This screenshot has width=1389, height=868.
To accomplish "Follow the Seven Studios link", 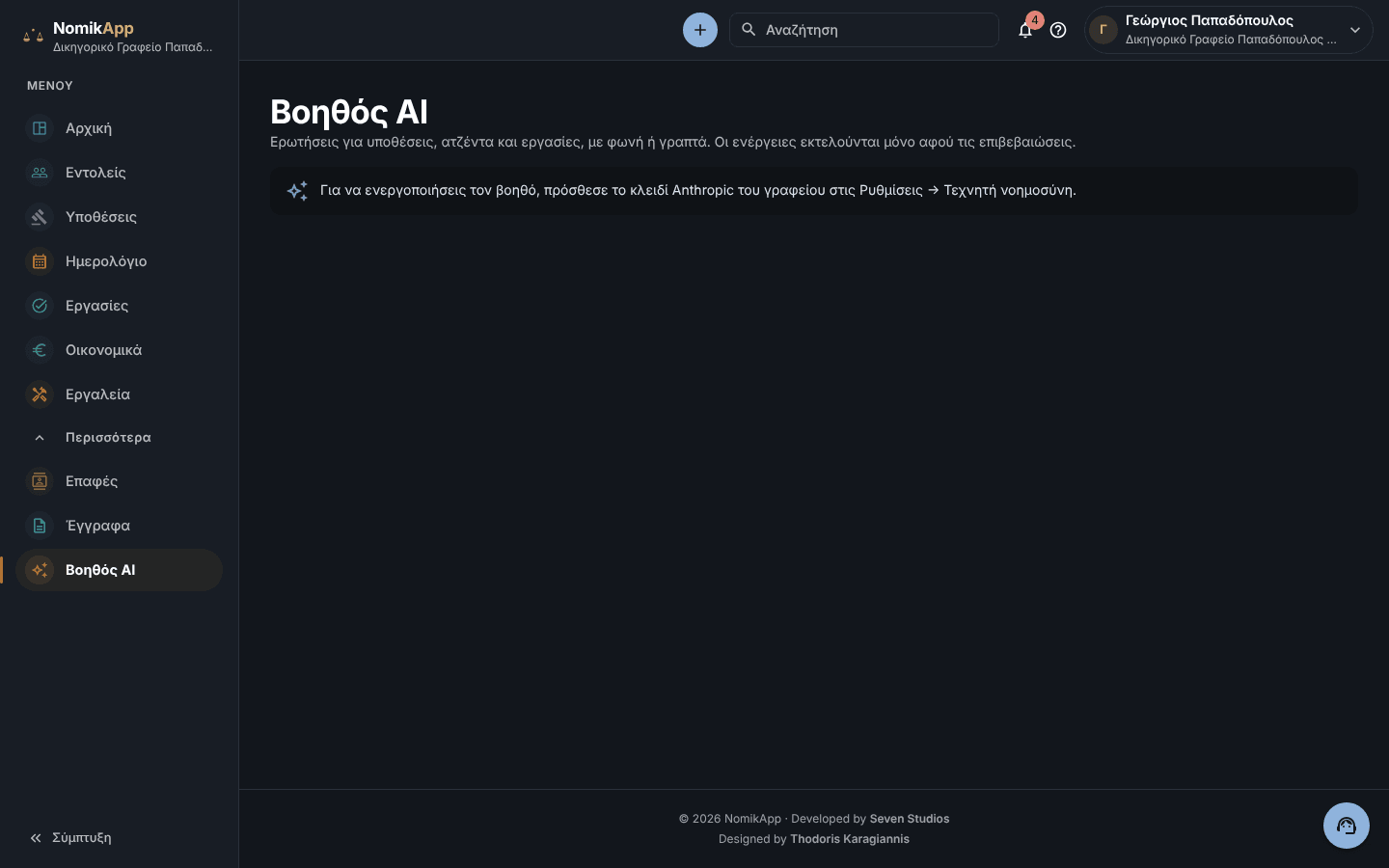I will point(909,819).
